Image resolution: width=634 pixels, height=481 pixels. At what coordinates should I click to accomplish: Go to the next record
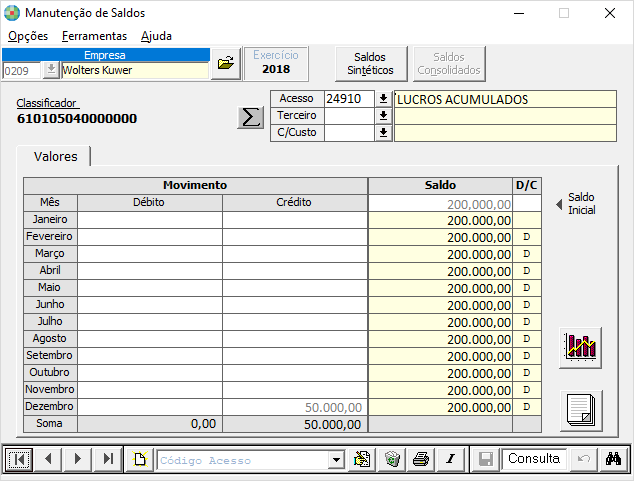pyautogui.click(x=78, y=459)
